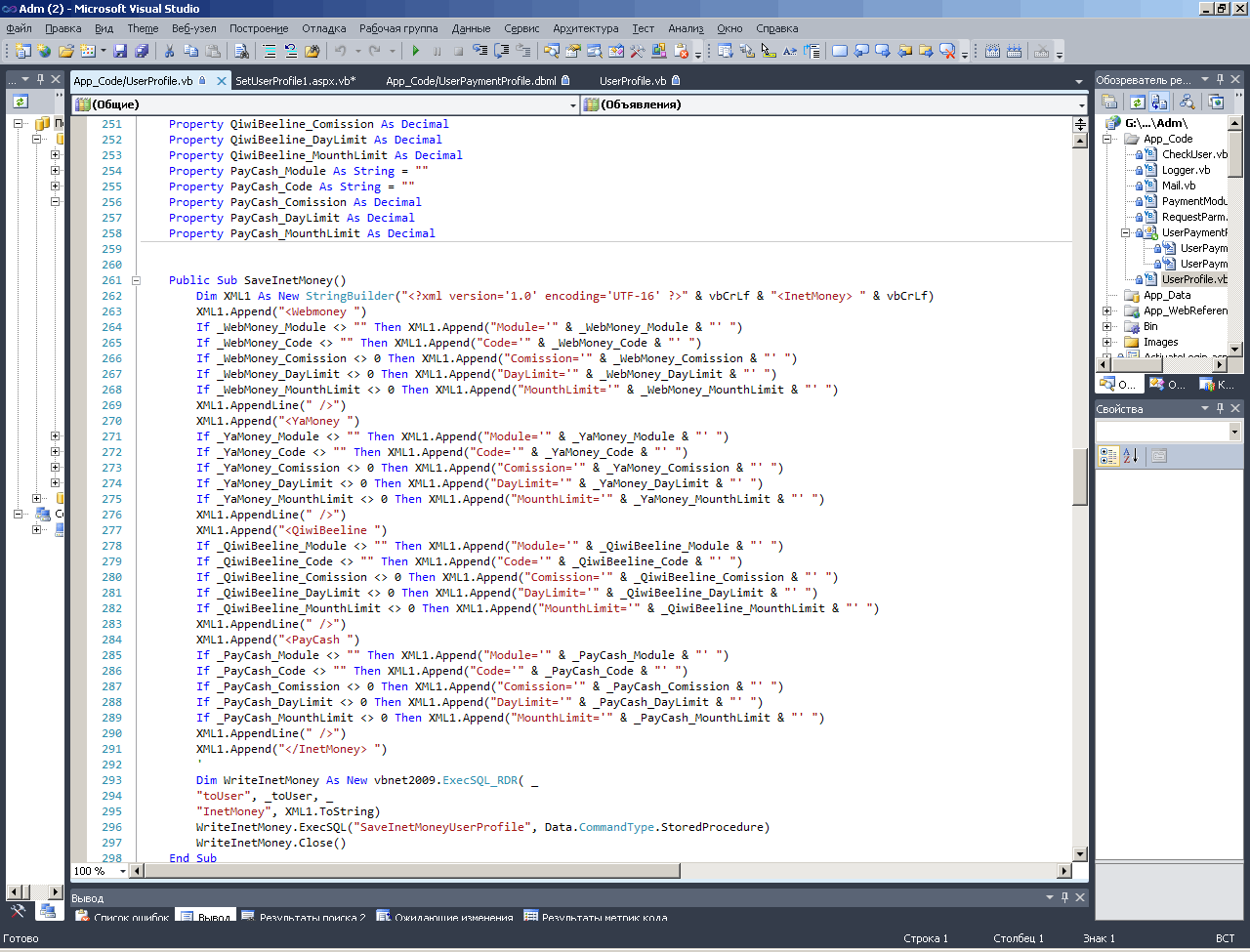Click 'Public Sub SaveInetMoney()' code line
Image resolution: width=1250 pixels, height=952 pixels.
point(257,280)
